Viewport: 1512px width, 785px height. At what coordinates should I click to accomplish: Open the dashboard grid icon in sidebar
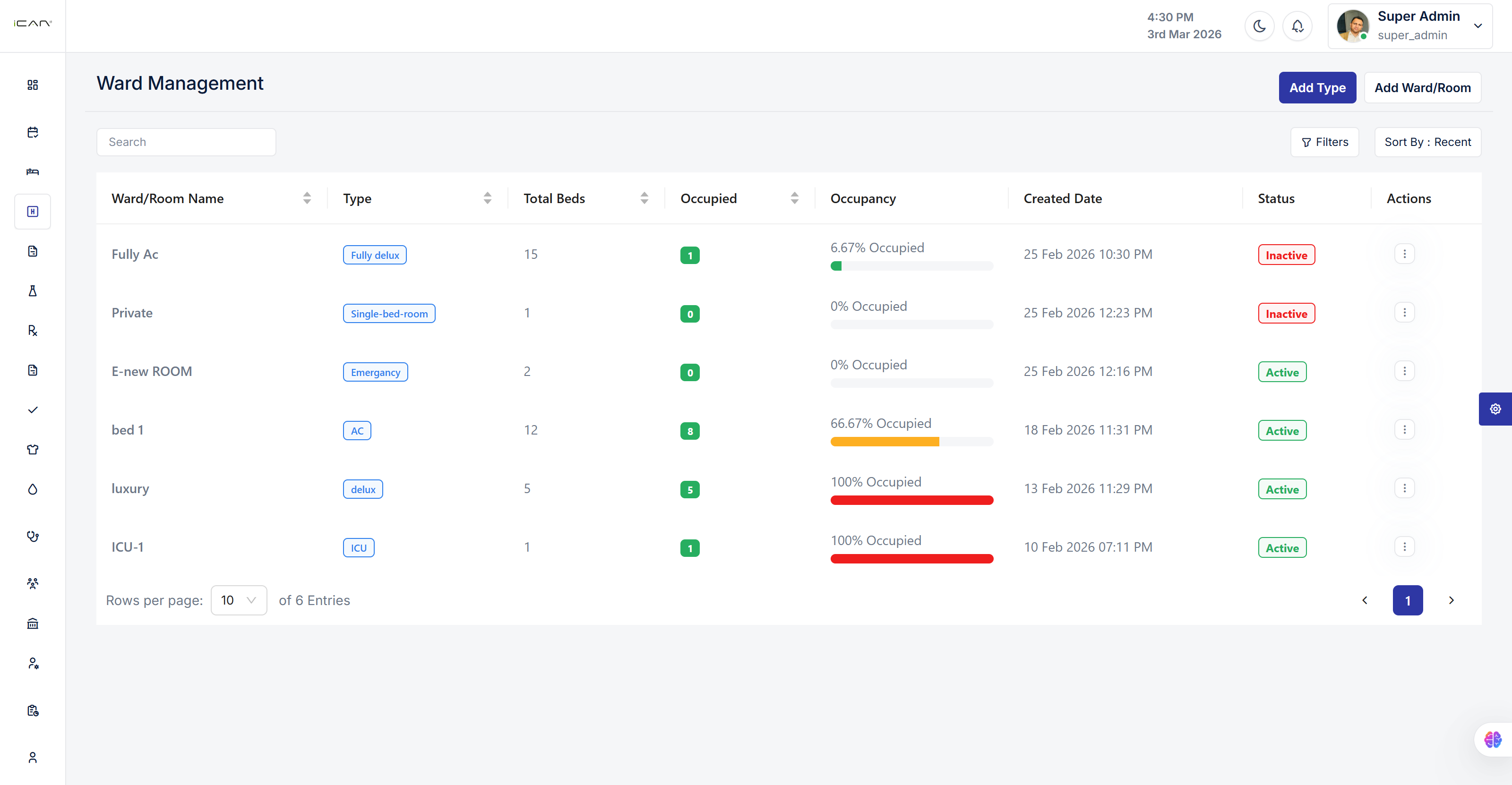[32, 85]
